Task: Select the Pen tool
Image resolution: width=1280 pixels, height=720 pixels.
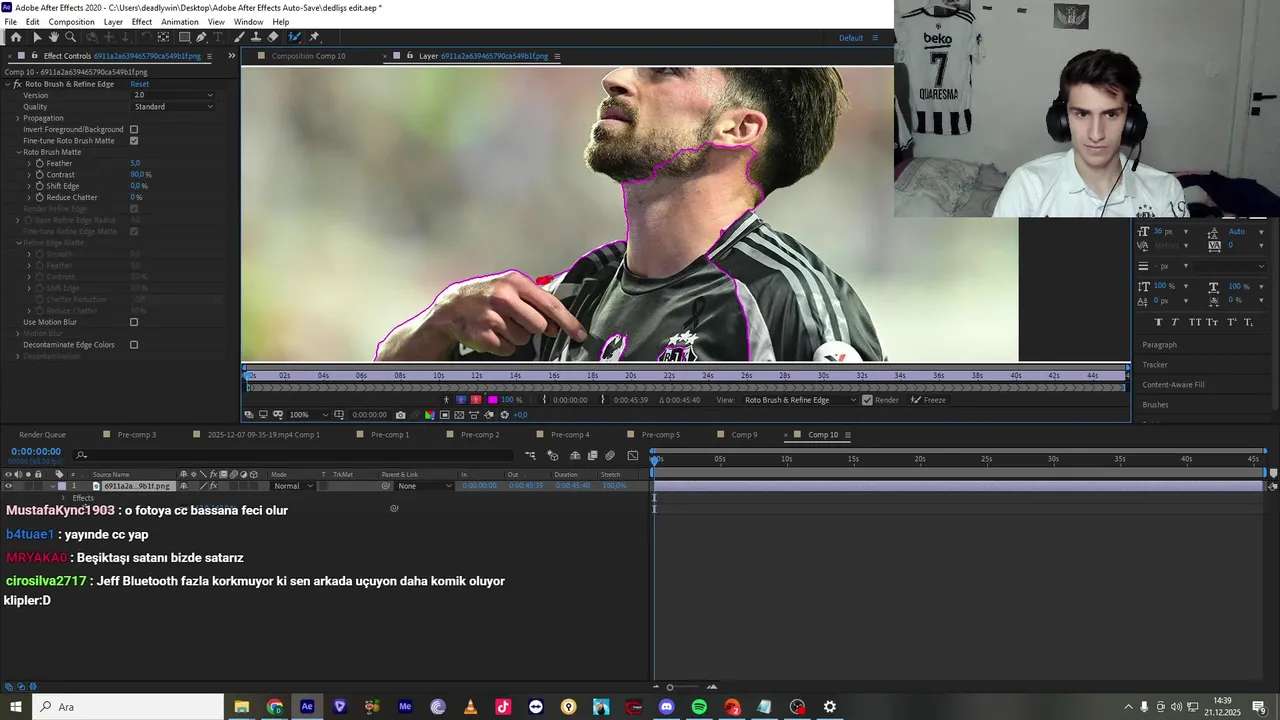Action: tap(201, 37)
